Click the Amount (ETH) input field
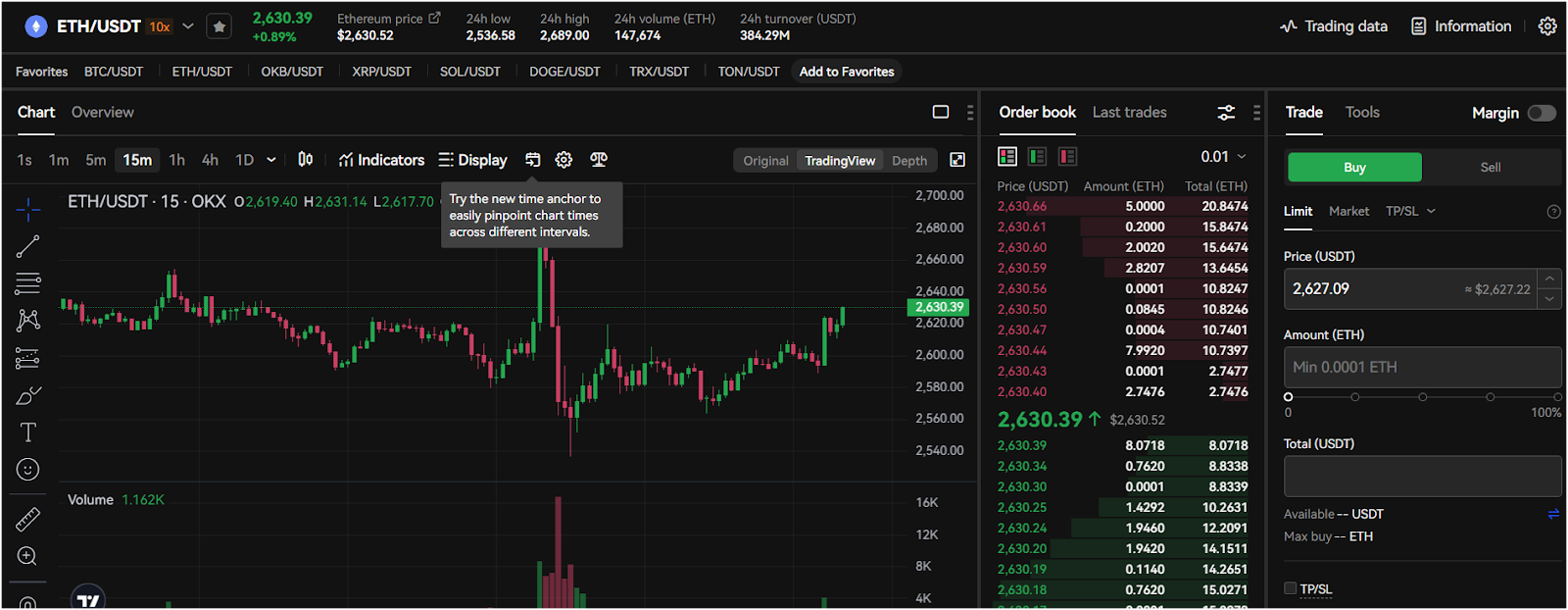This screenshot has height=610, width=1568. pyautogui.click(x=1422, y=367)
